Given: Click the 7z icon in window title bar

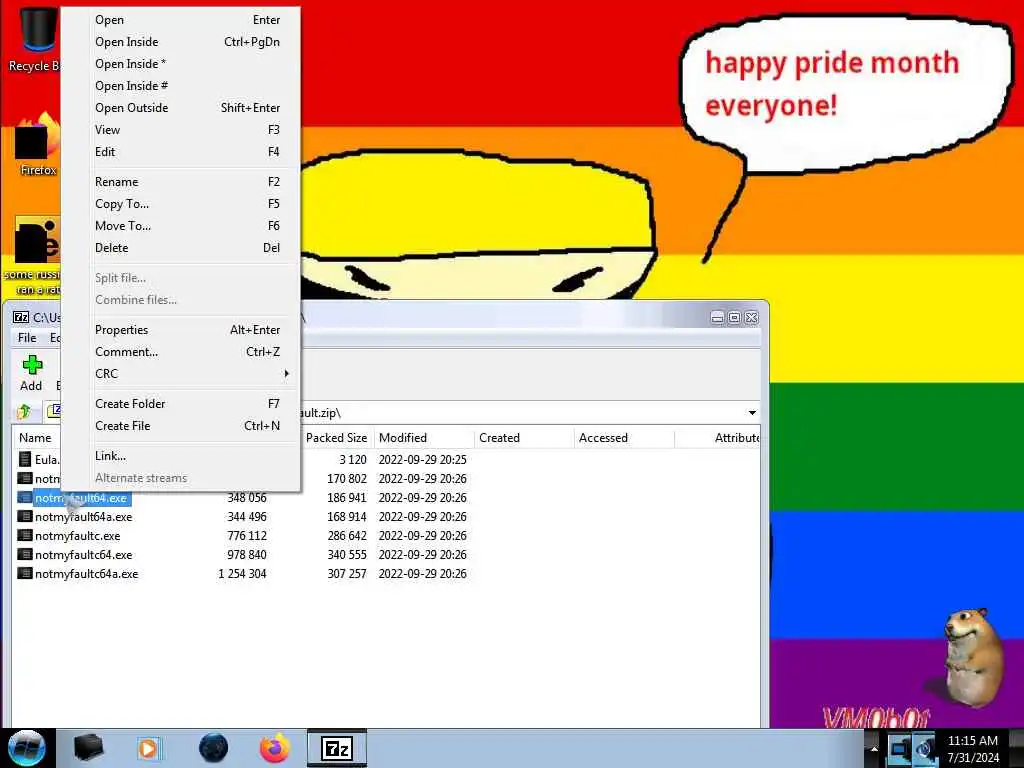Looking at the screenshot, I should pyautogui.click(x=21, y=317).
